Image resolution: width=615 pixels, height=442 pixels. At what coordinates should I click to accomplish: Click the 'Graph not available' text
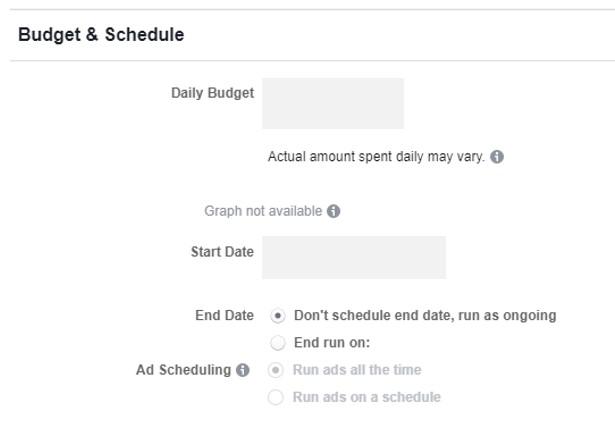[263, 211]
